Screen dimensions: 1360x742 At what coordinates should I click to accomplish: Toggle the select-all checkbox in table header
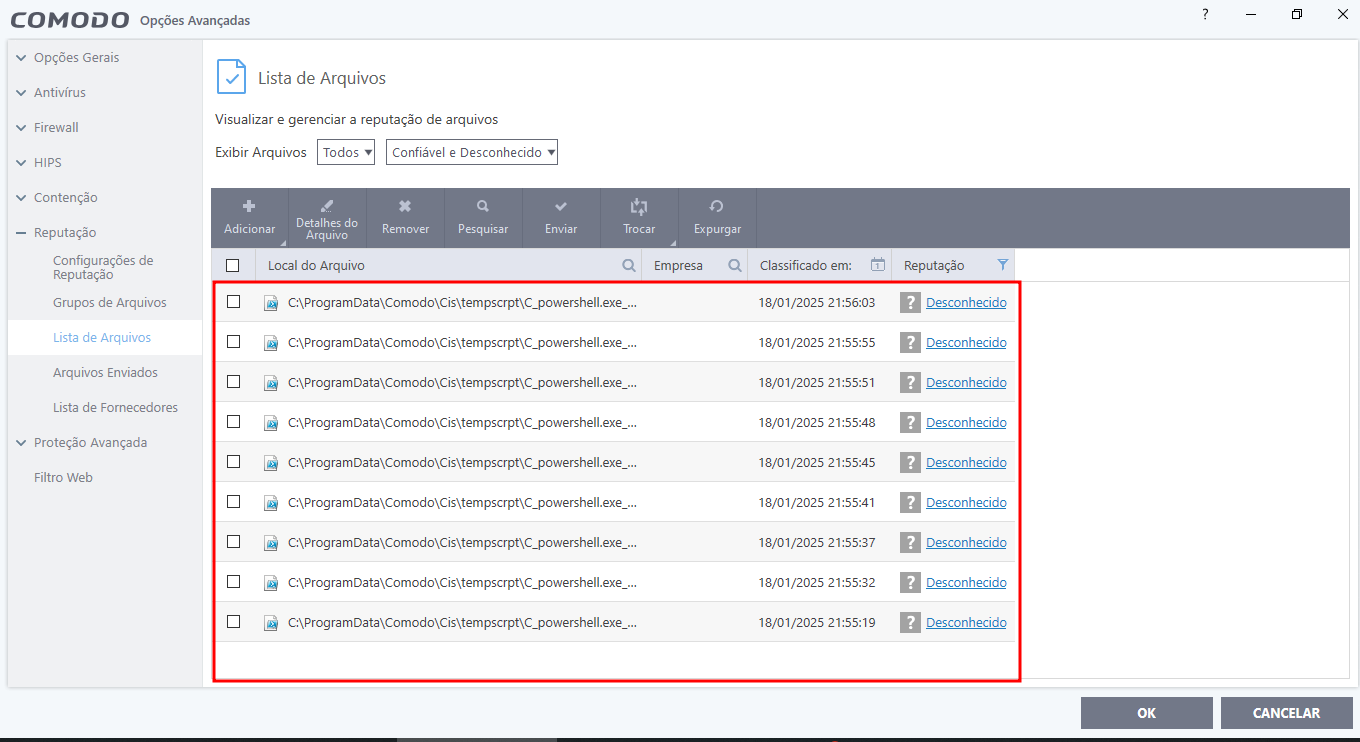pyautogui.click(x=233, y=265)
